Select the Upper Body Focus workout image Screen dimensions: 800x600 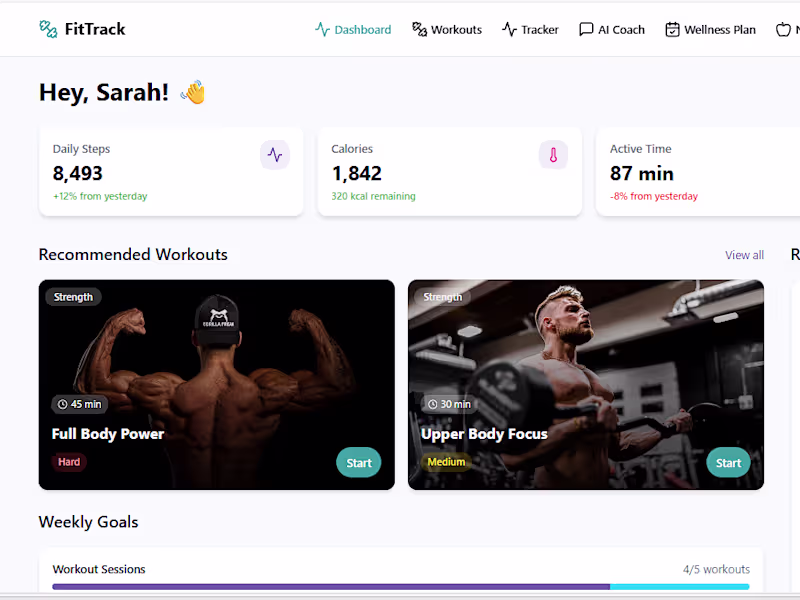point(586,385)
